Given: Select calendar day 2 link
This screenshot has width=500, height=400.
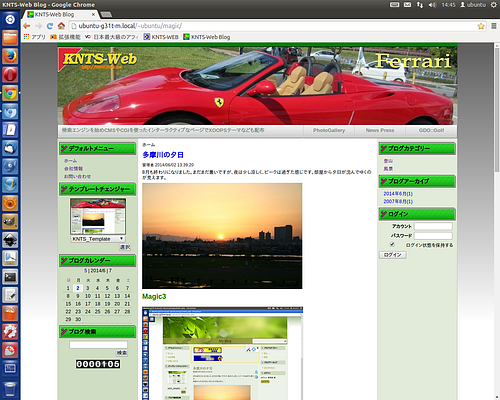Looking at the screenshot, I should tap(78, 288).
